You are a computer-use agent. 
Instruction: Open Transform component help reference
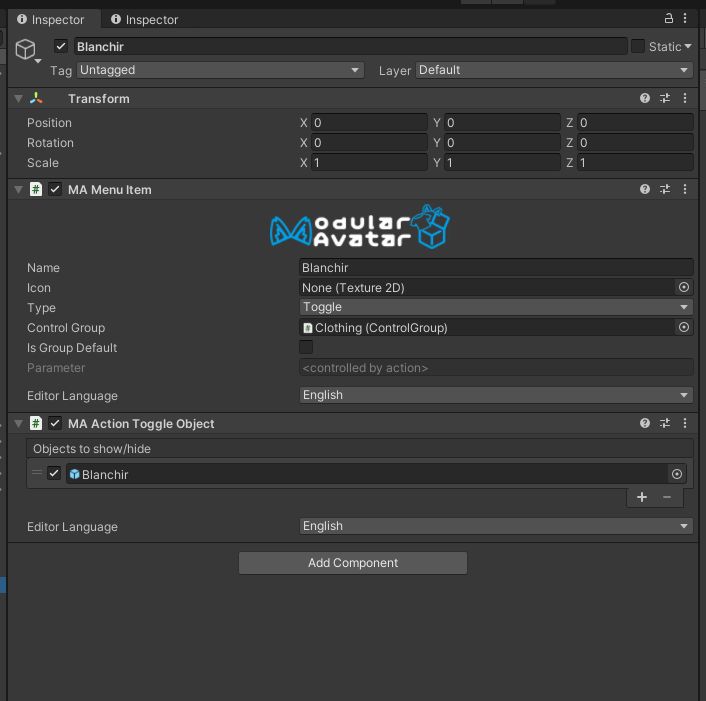[645, 98]
